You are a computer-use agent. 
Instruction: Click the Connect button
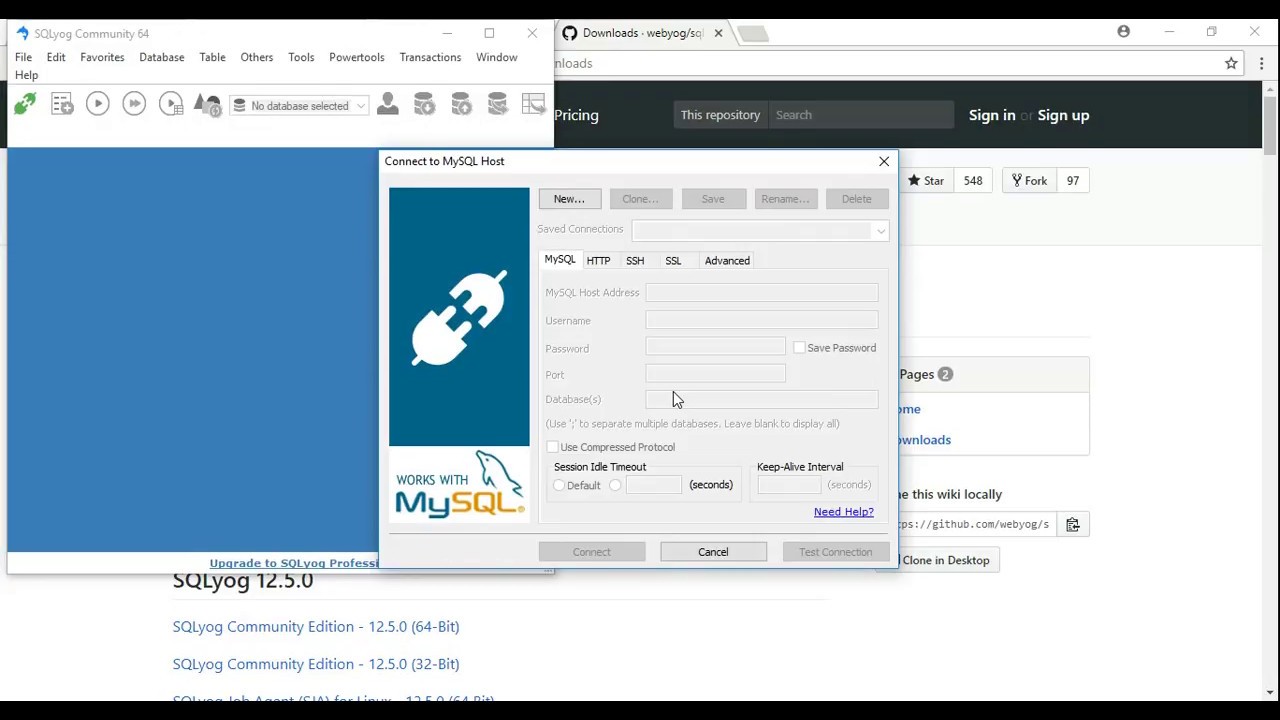tap(592, 552)
